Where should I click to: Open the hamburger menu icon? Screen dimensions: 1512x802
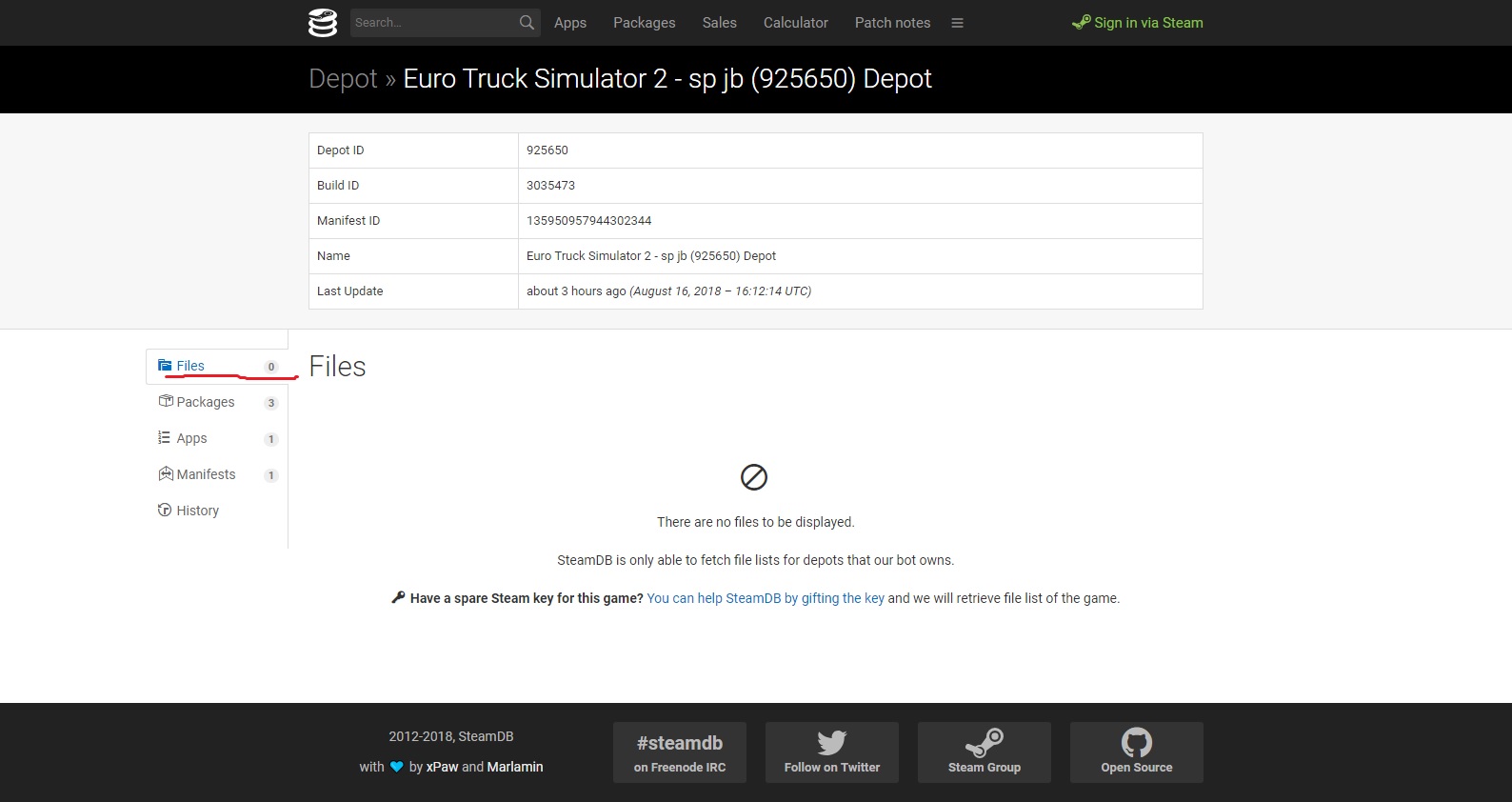(x=958, y=23)
